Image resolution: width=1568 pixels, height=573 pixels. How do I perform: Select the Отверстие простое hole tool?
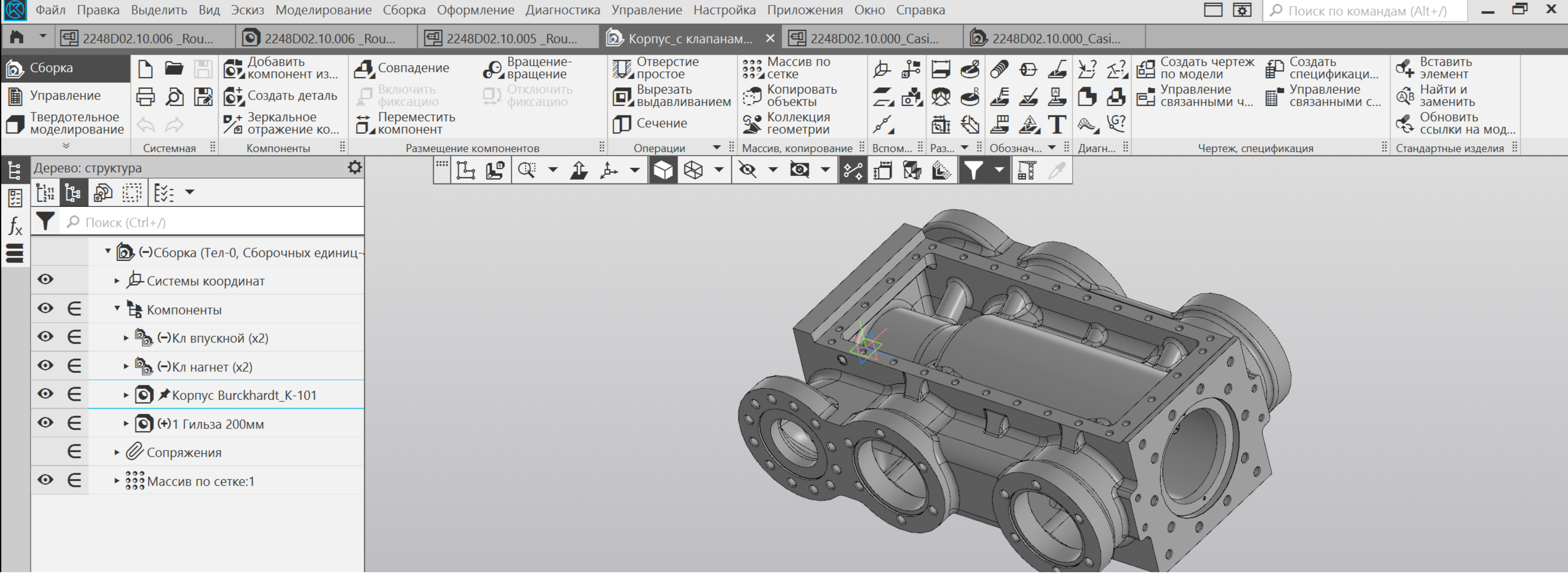(x=623, y=68)
